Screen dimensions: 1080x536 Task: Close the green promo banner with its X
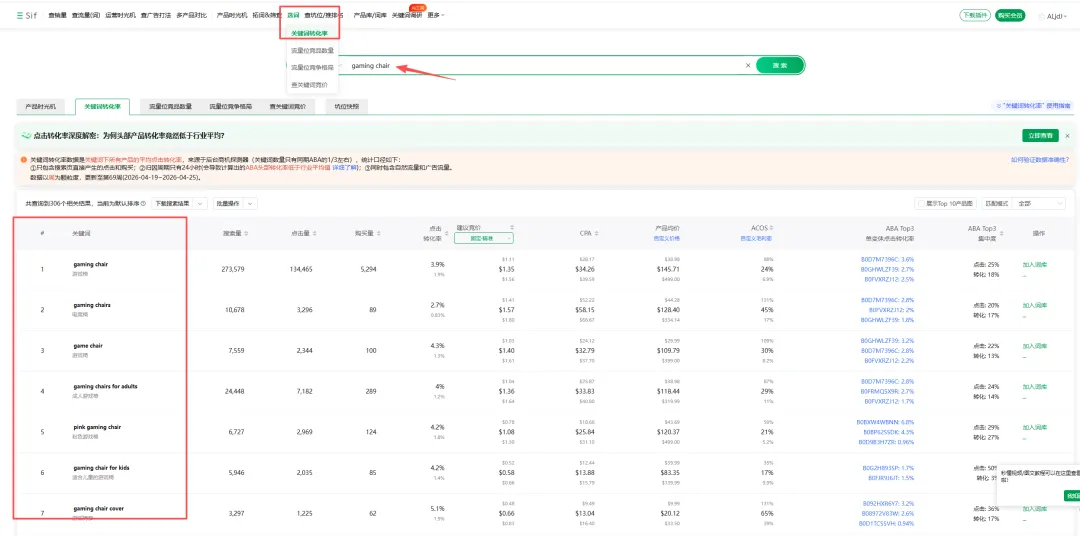tap(1067, 136)
